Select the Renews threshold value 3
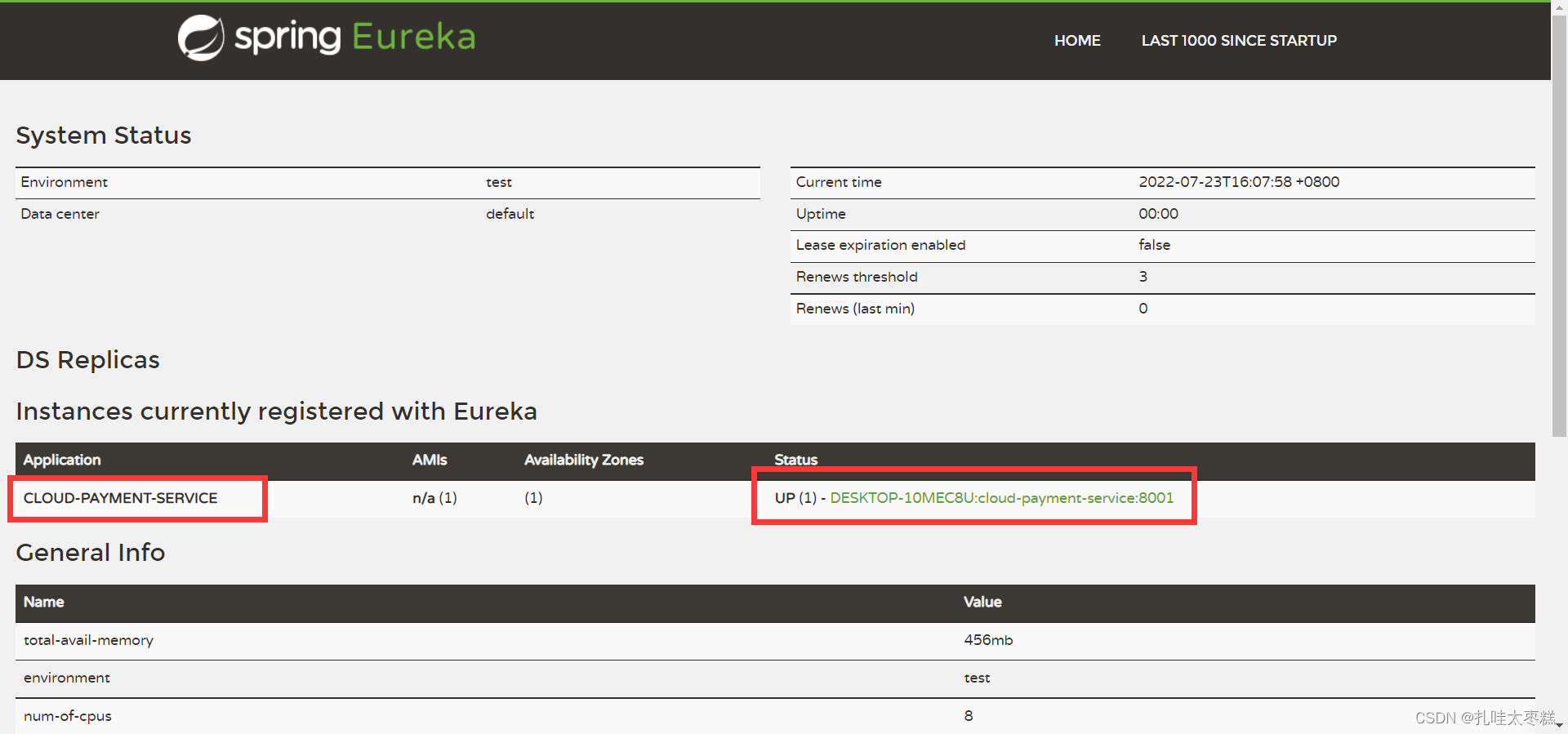The width and height of the screenshot is (1568, 734). point(1143,277)
